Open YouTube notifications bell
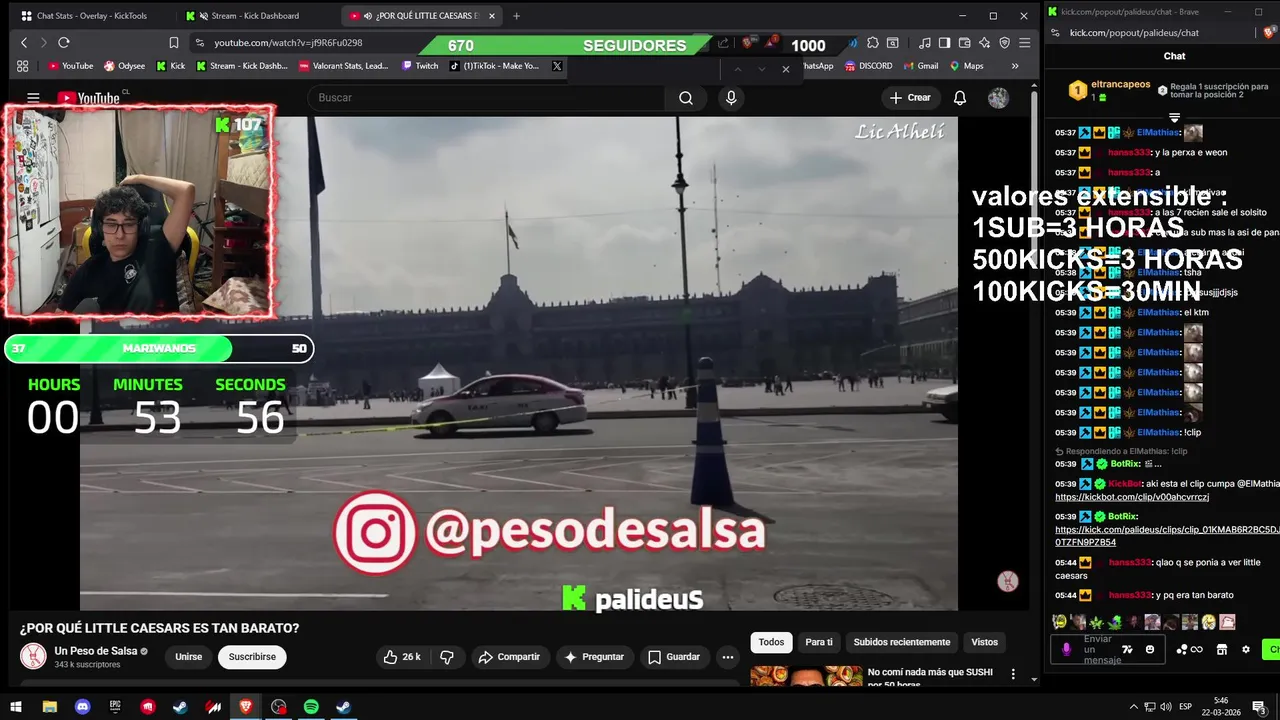This screenshot has height=720, width=1280. click(x=960, y=98)
